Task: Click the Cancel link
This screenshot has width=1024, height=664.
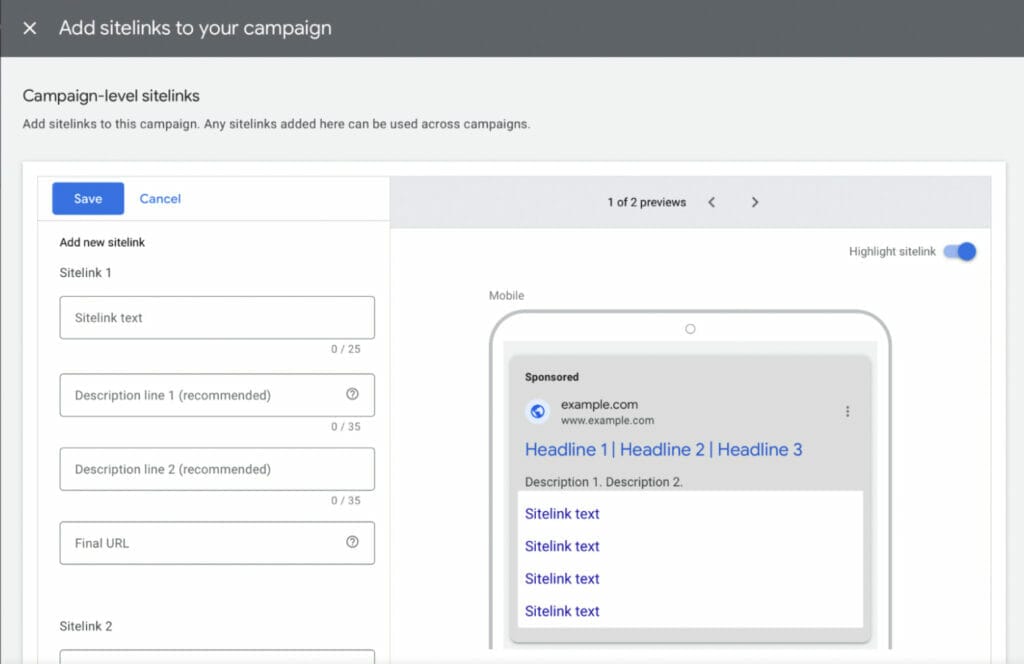Action: pyautogui.click(x=160, y=199)
